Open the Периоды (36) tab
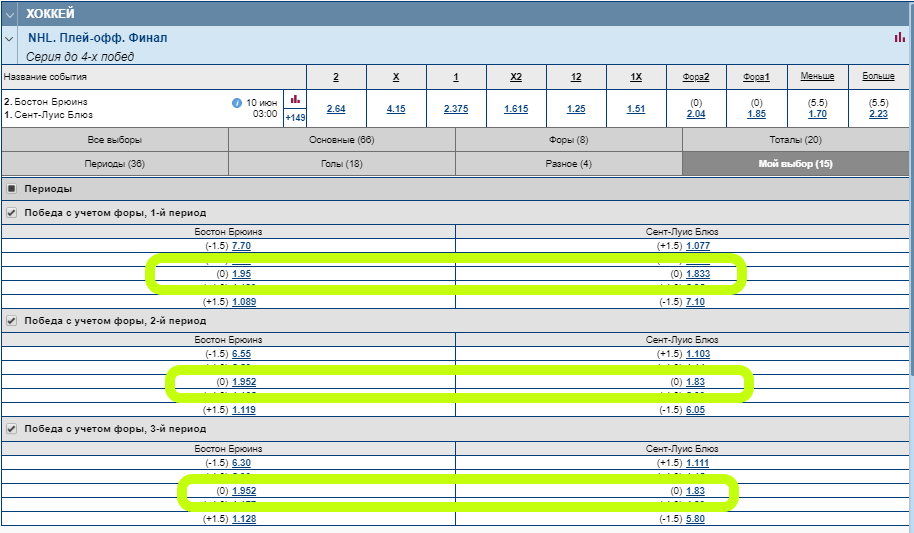914x533 pixels. click(x=115, y=163)
